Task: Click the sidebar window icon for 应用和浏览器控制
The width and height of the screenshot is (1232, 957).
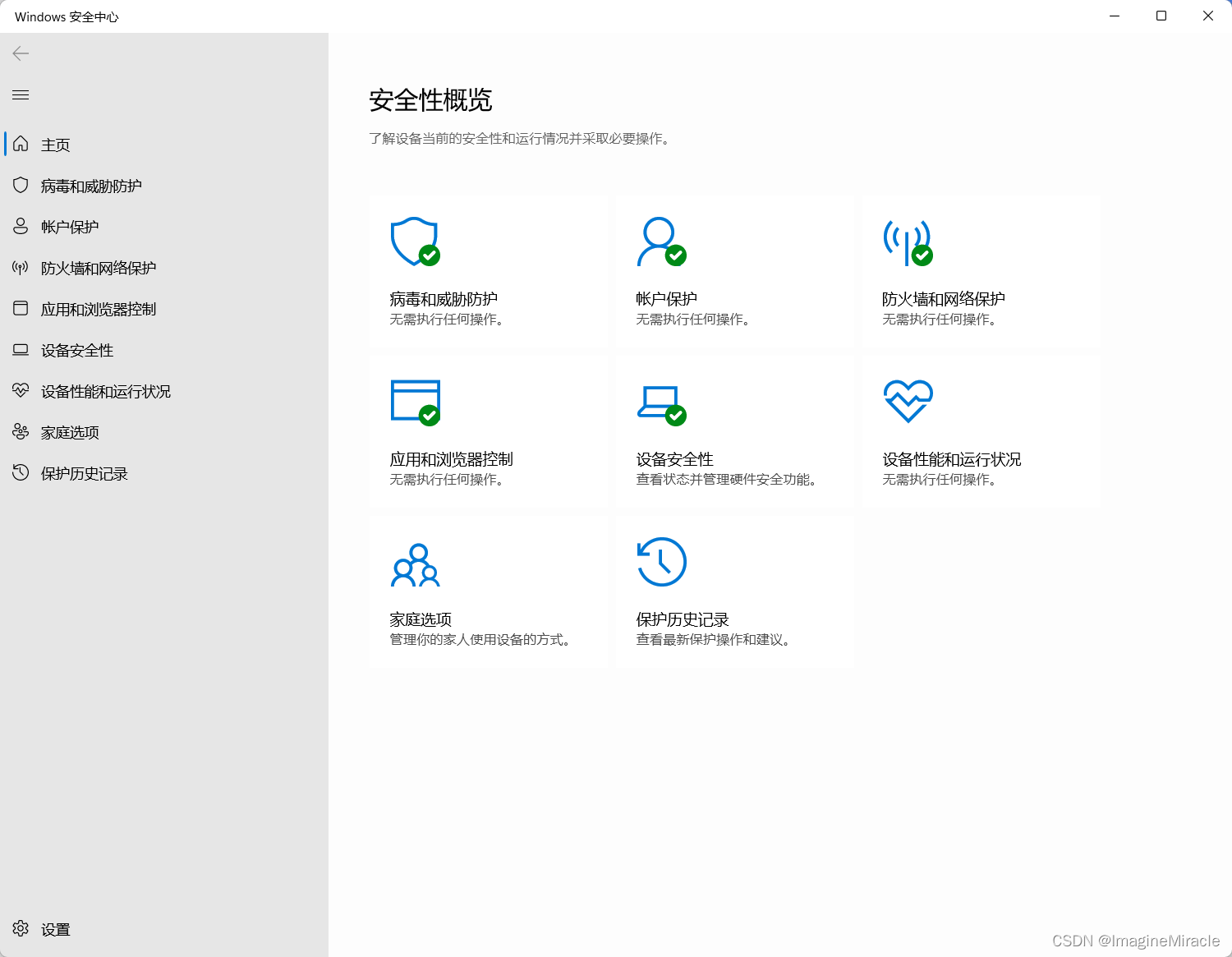Action: point(21,308)
